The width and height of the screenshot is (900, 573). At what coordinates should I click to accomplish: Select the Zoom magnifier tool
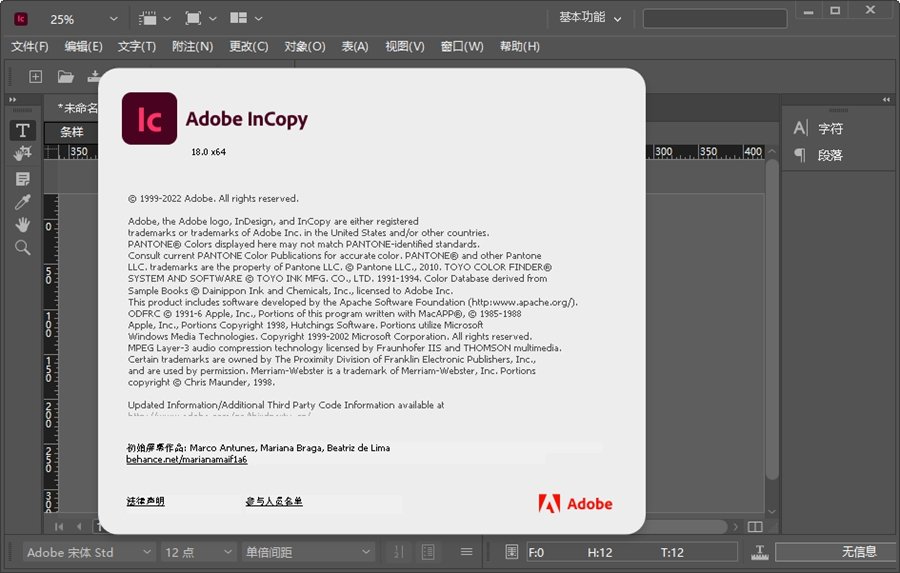pyautogui.click(x=22, y=247)
